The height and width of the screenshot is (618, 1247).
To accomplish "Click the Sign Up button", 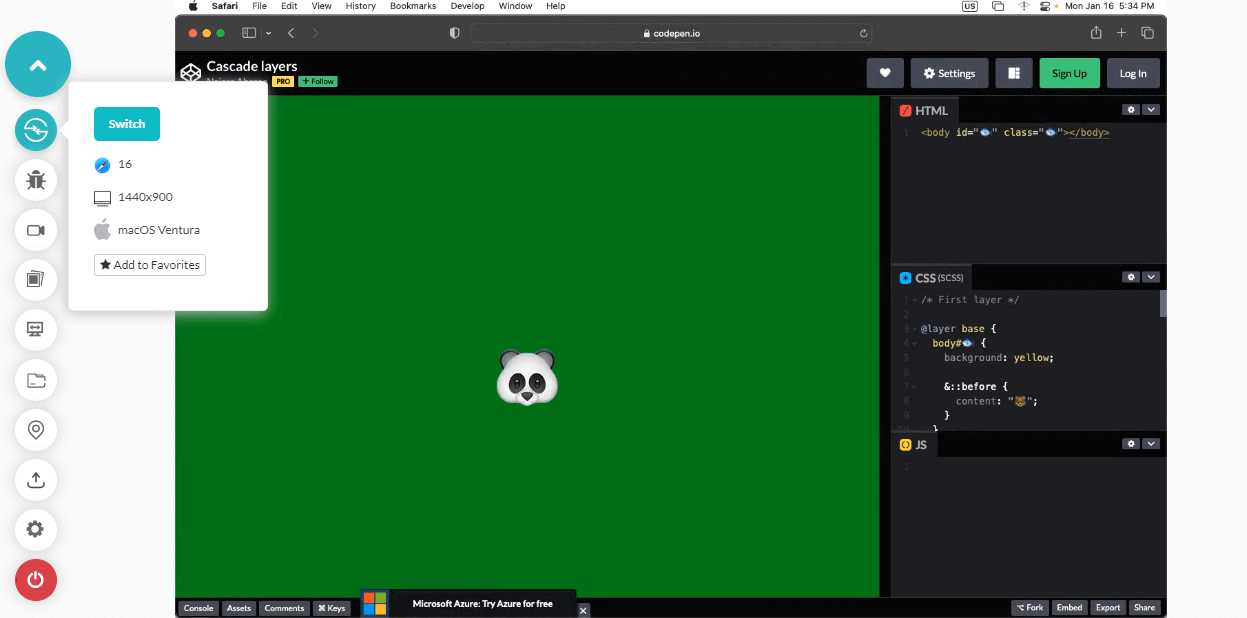I will [1069, 73].
